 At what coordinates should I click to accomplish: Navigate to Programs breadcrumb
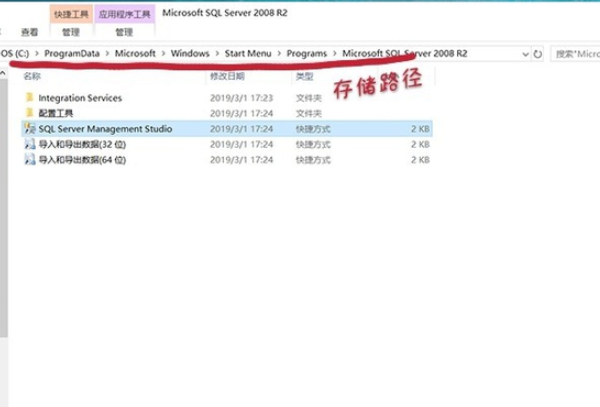point(307,54)
